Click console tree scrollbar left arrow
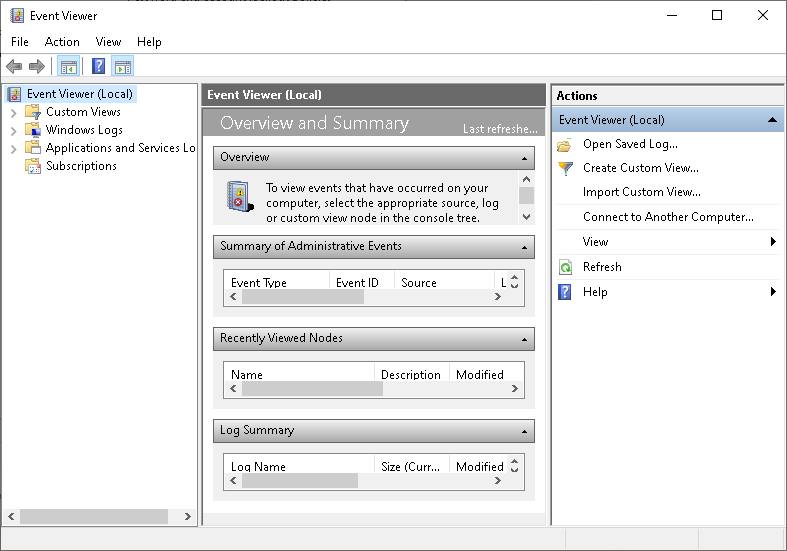The image size is (787, 551). (11, 516)
